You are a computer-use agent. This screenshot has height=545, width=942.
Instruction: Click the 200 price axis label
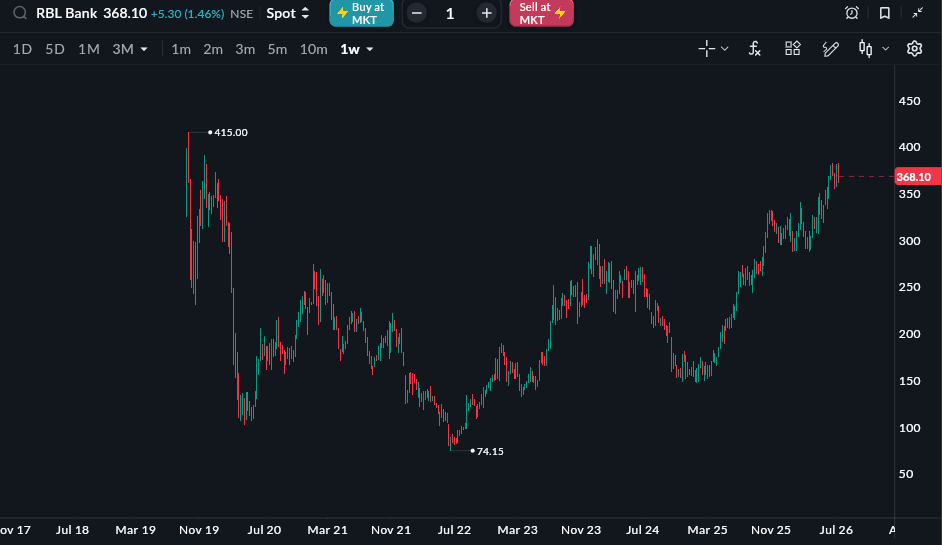pos(910,334)
